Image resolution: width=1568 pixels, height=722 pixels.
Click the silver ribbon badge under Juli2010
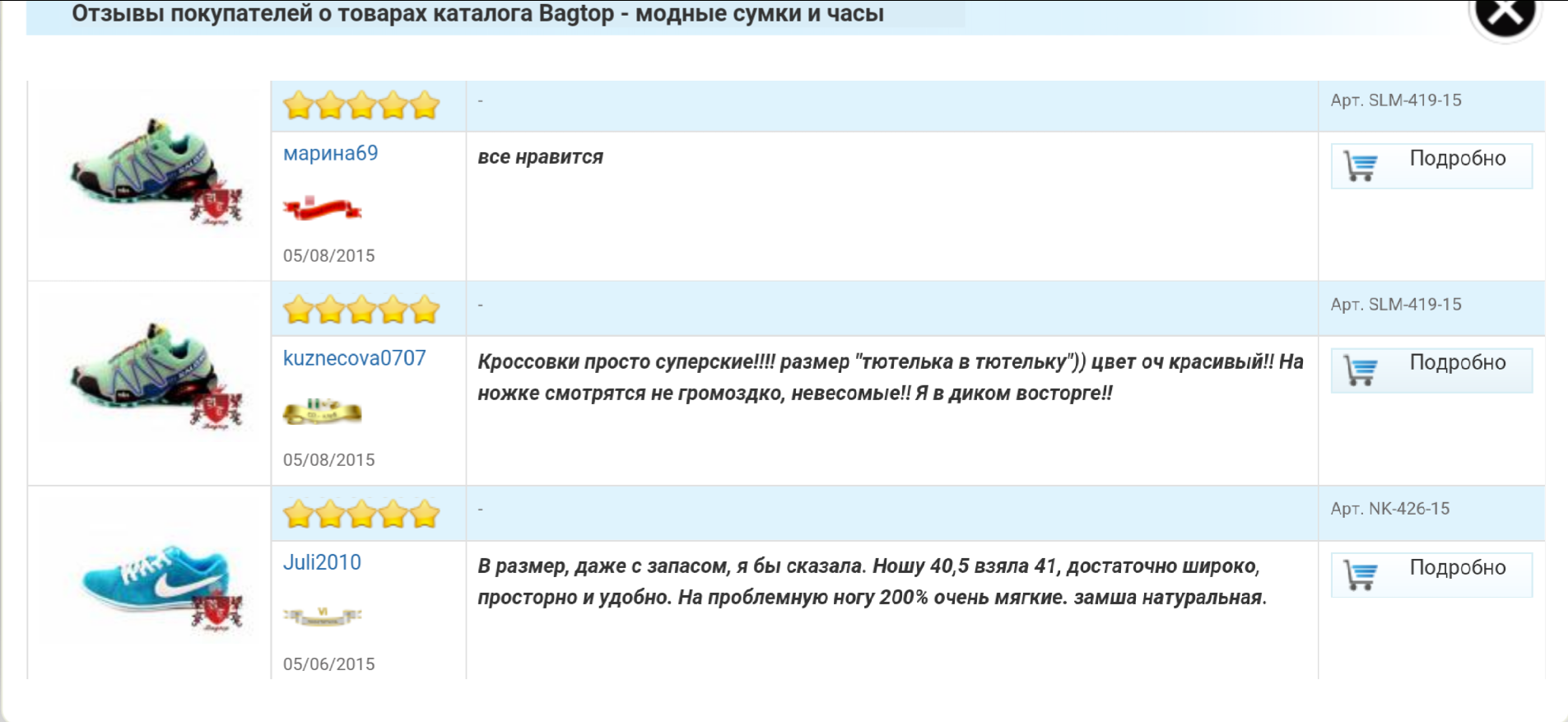322,615
